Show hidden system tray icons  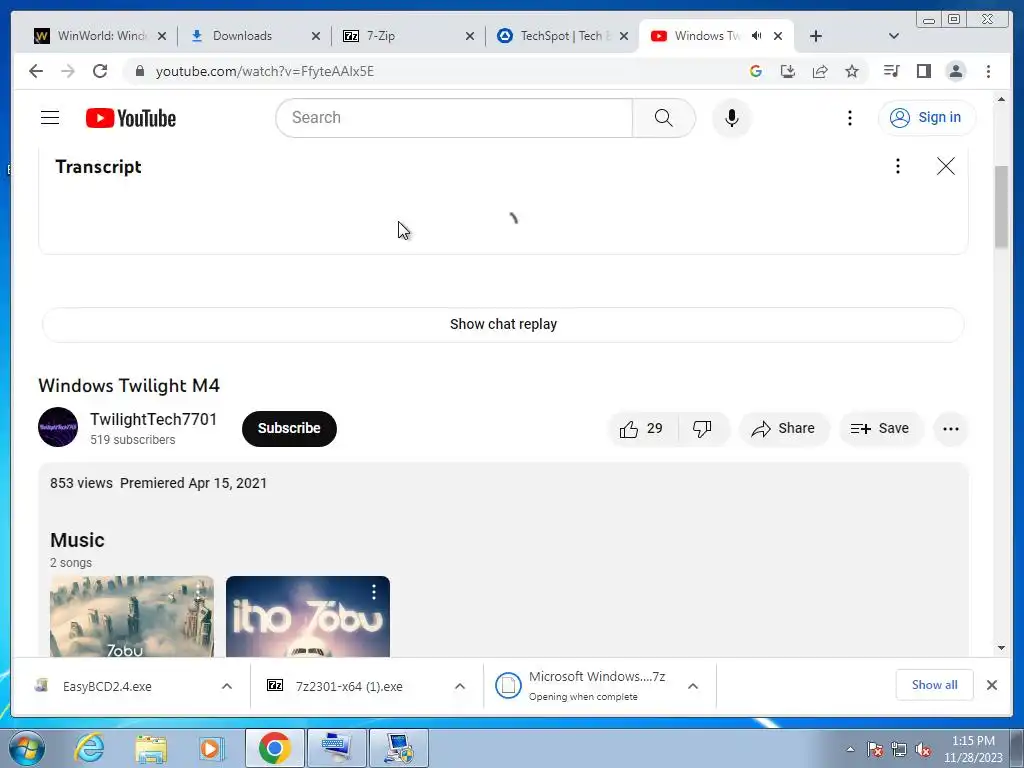pos(850,749)
